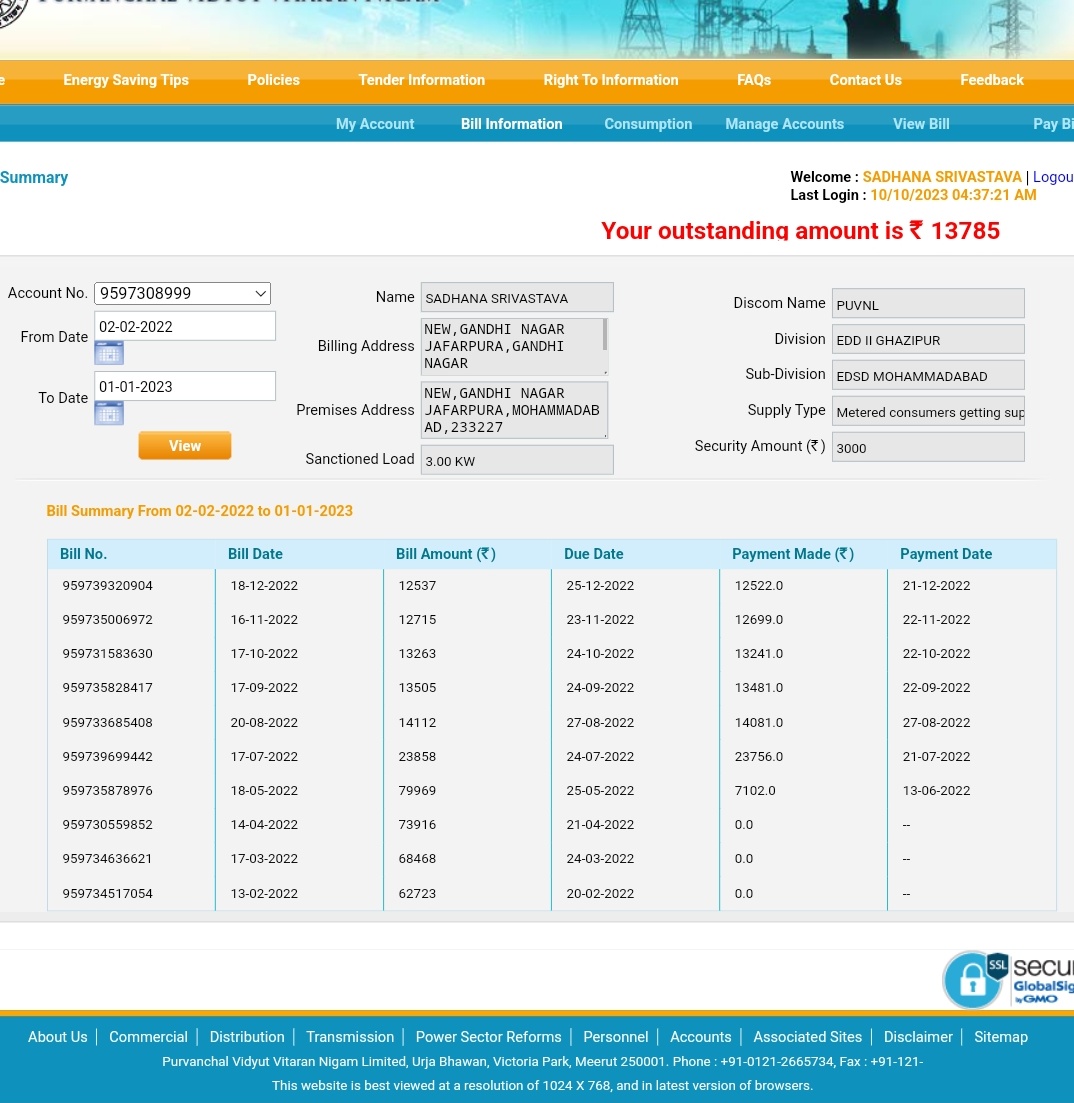
Task: Switch to My Account tab
Action: coord(375,124)
